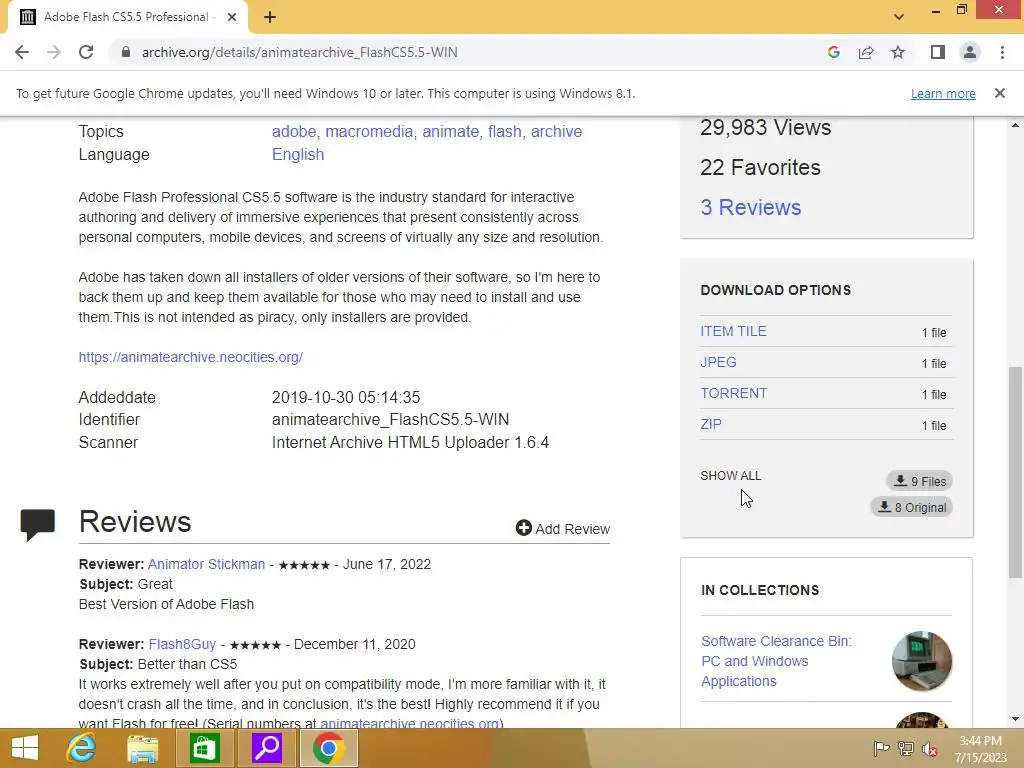The image size is (1024, 768).
Task: Click the Google icon in address bar
Action: pos(833,52)
